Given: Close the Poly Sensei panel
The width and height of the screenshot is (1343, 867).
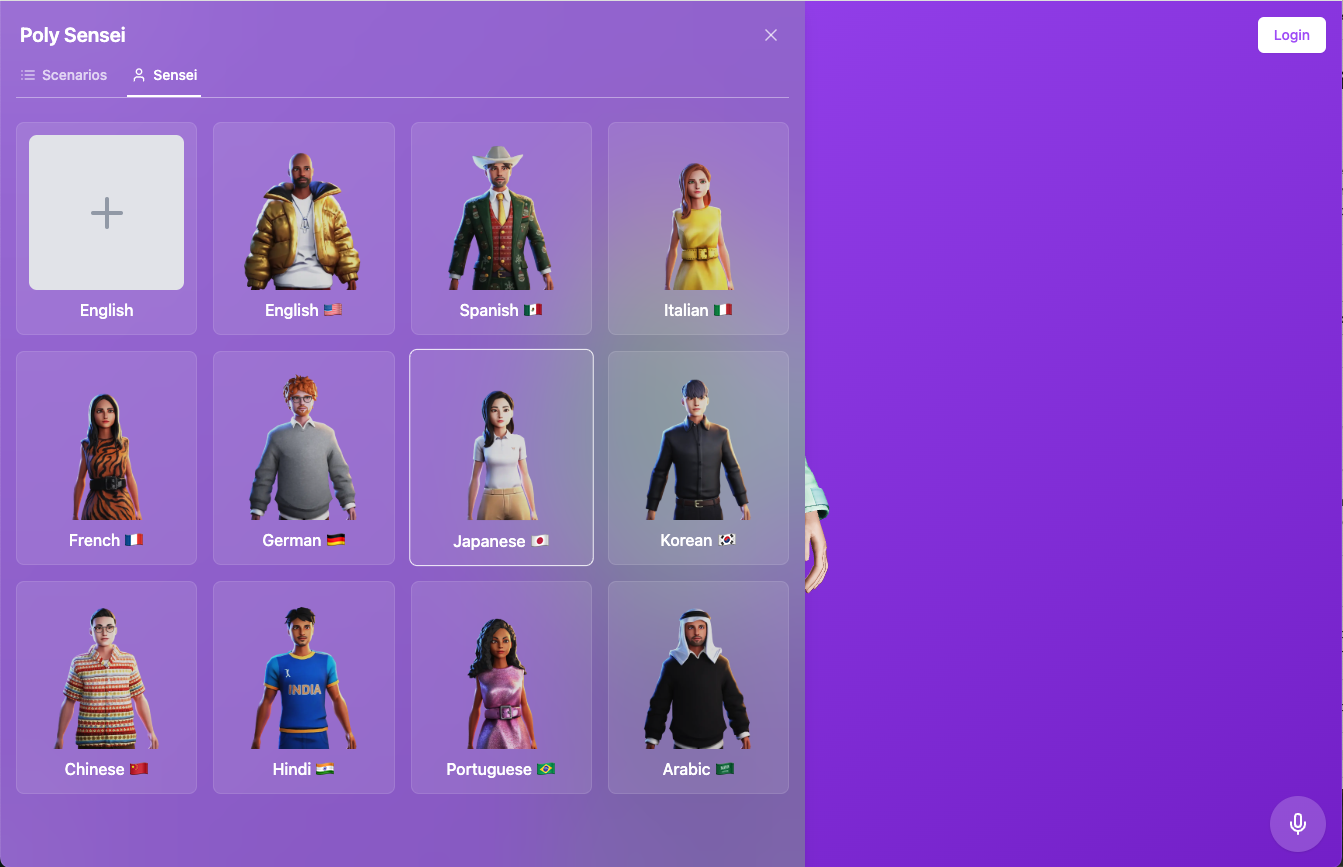Looking at the screenshot, I should (770, 35).
